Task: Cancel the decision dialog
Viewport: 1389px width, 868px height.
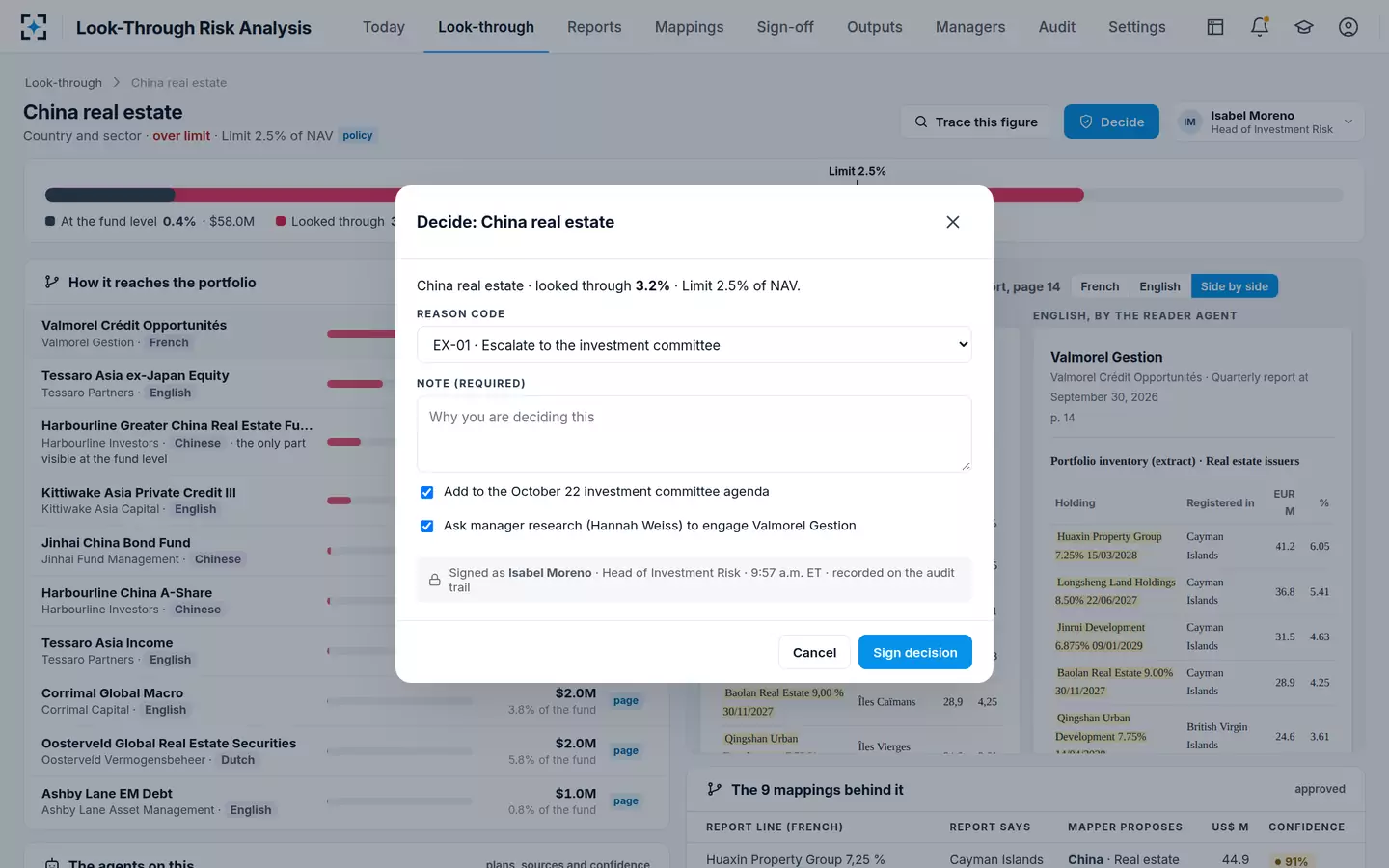Action: 814,652
